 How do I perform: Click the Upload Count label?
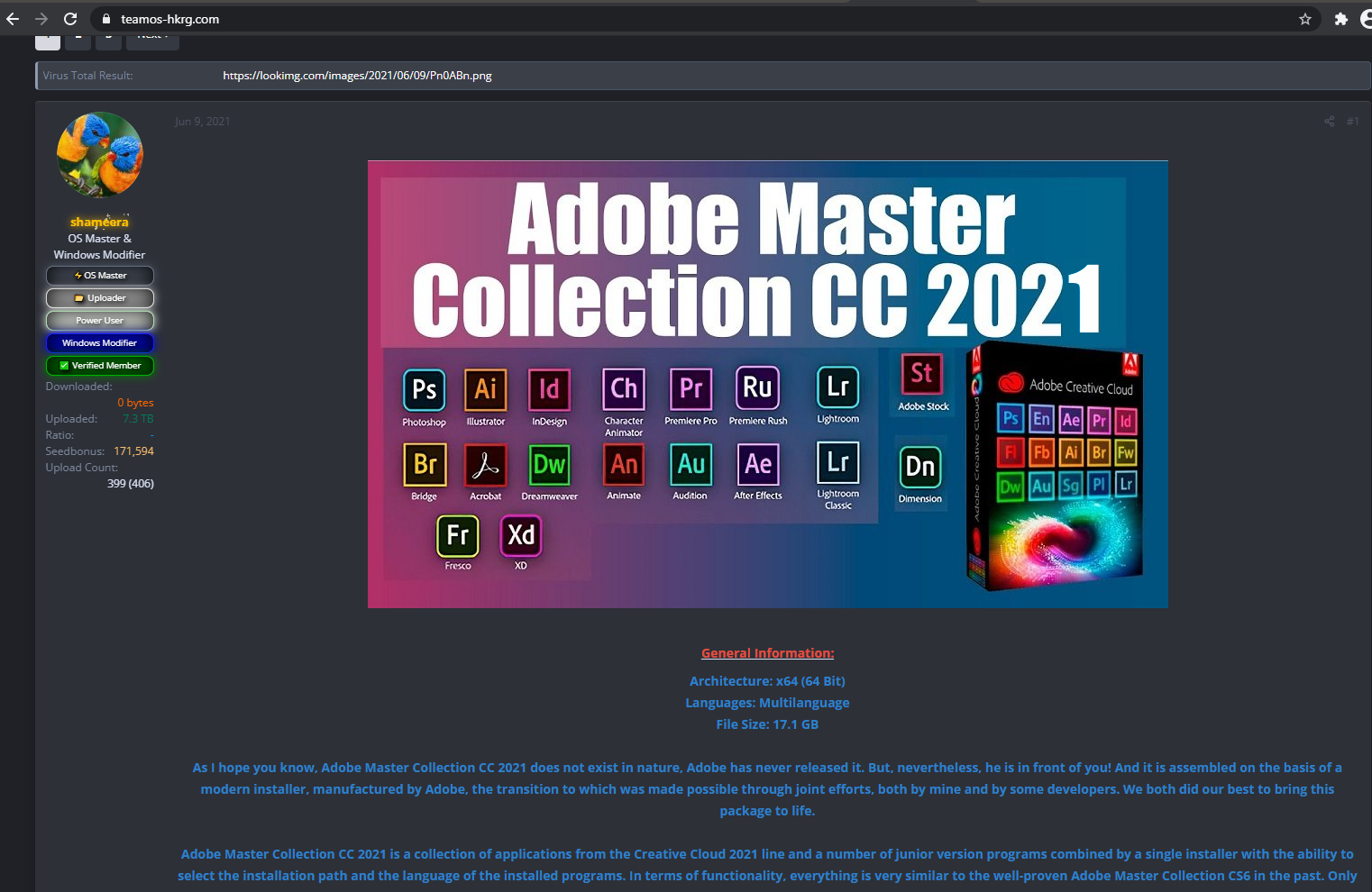pyautogui.click(x=82, y=468)
